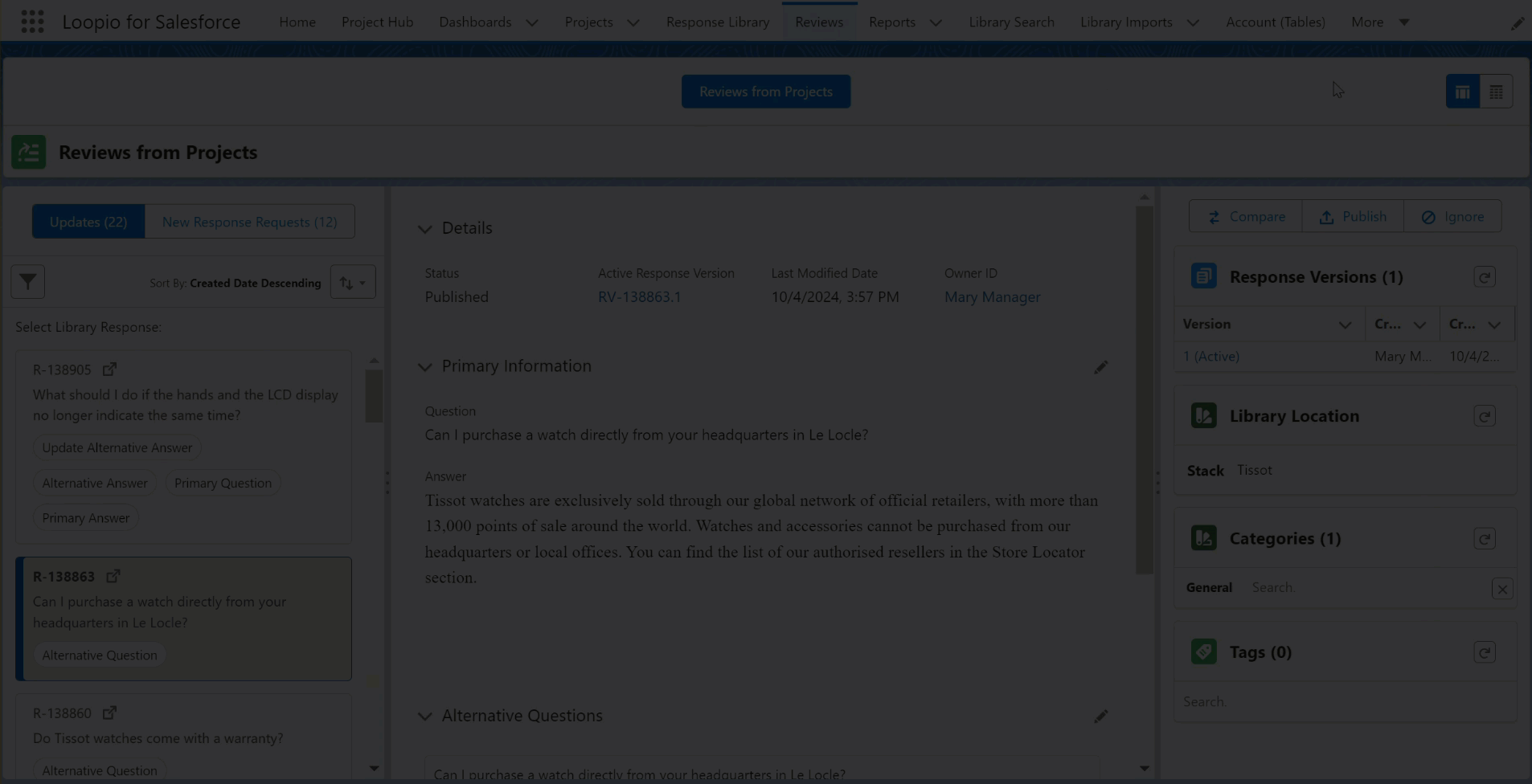This screenshot has height=784, width=1532.
Task: Click the Library Location panel icon
Action: (x=1203, y=415)
